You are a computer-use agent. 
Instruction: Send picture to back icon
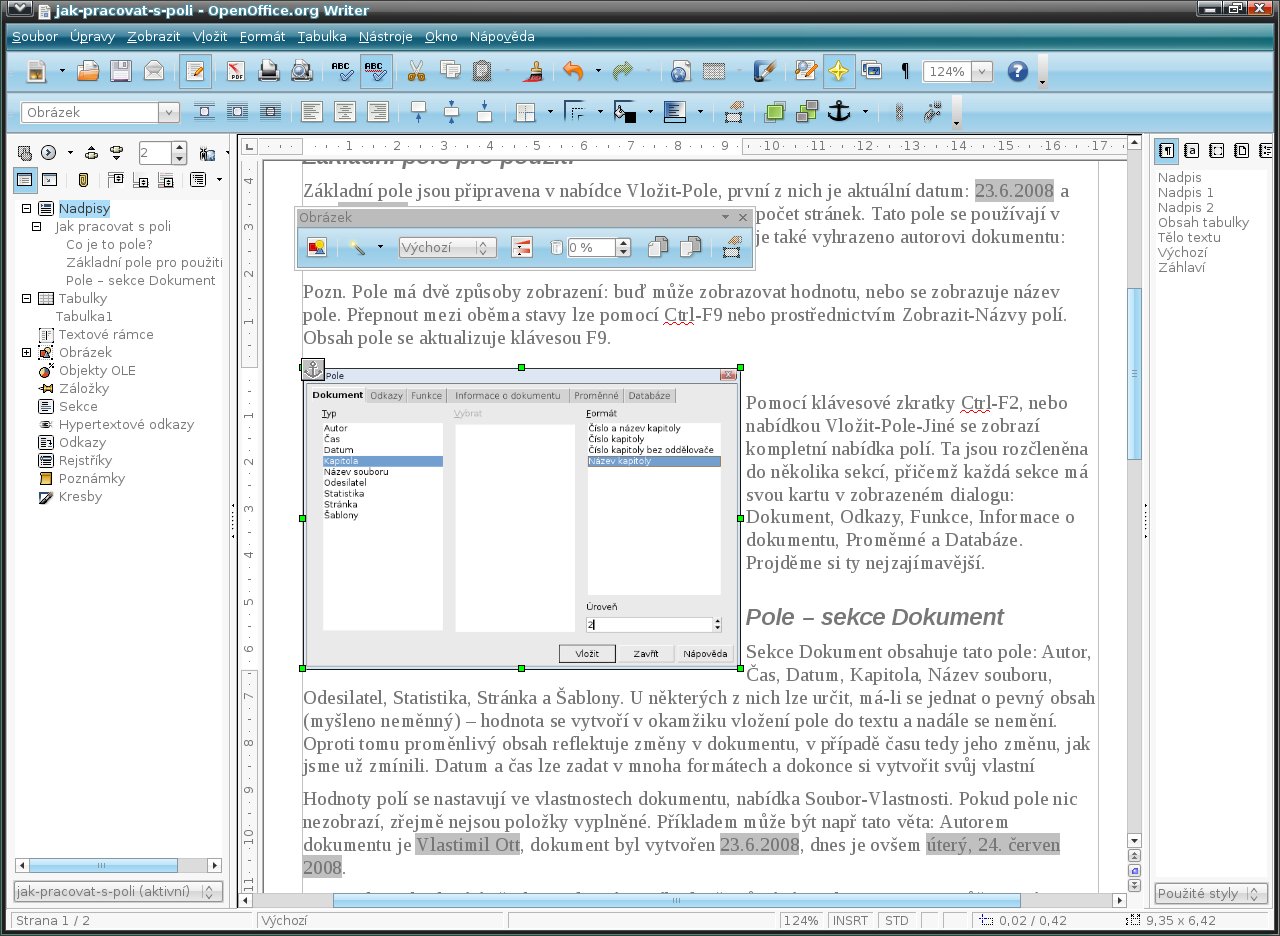coord(806,112)
